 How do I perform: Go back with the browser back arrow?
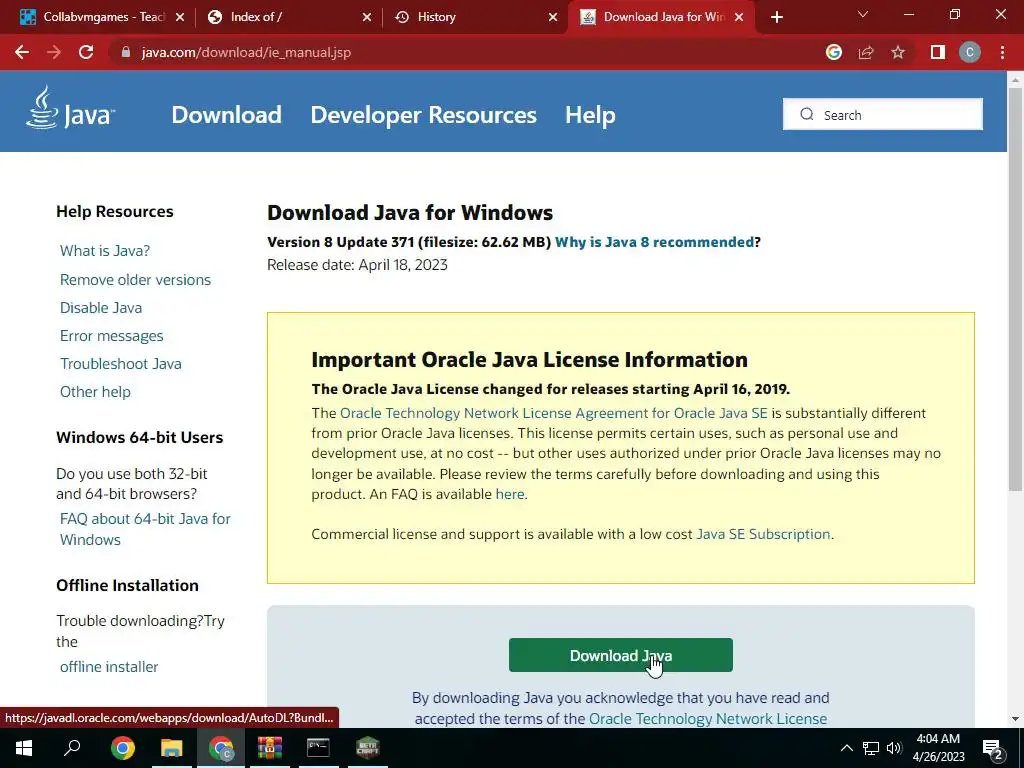coord(22,52)
